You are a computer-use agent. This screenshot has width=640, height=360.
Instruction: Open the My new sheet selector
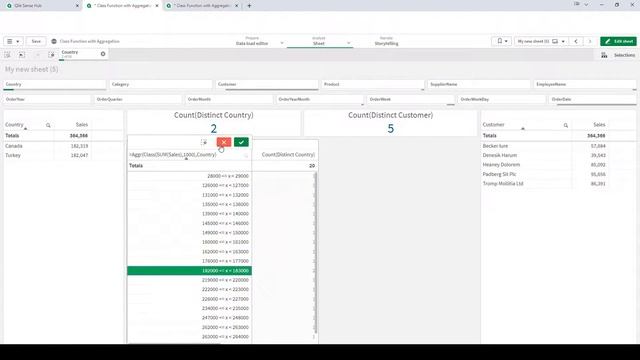(x=541, y=41)
